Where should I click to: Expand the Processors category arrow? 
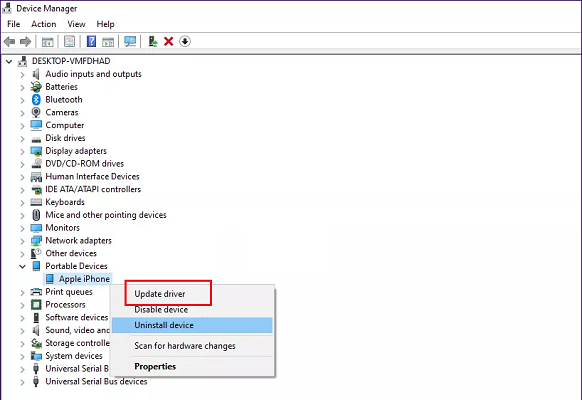pyautogui.click(x=22, y=305)
